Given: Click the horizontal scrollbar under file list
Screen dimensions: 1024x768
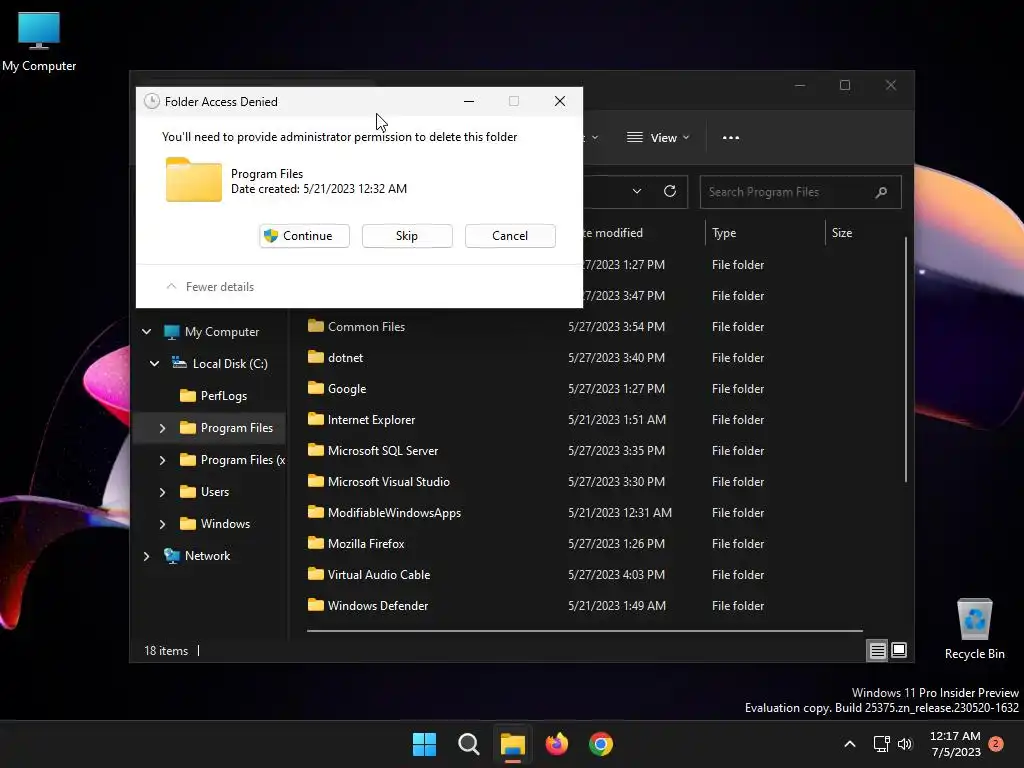Looking at the screenshot, I should click(584, 631).
